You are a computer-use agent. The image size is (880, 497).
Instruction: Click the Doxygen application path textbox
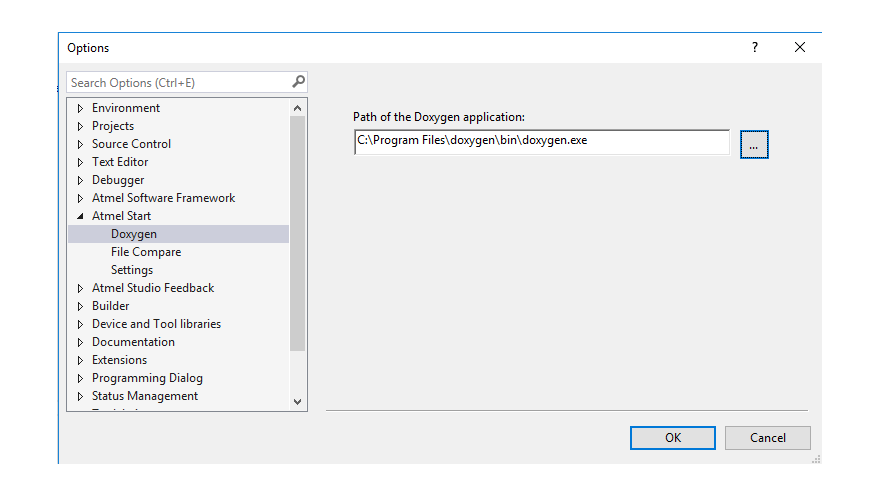(x=541, y=142)
